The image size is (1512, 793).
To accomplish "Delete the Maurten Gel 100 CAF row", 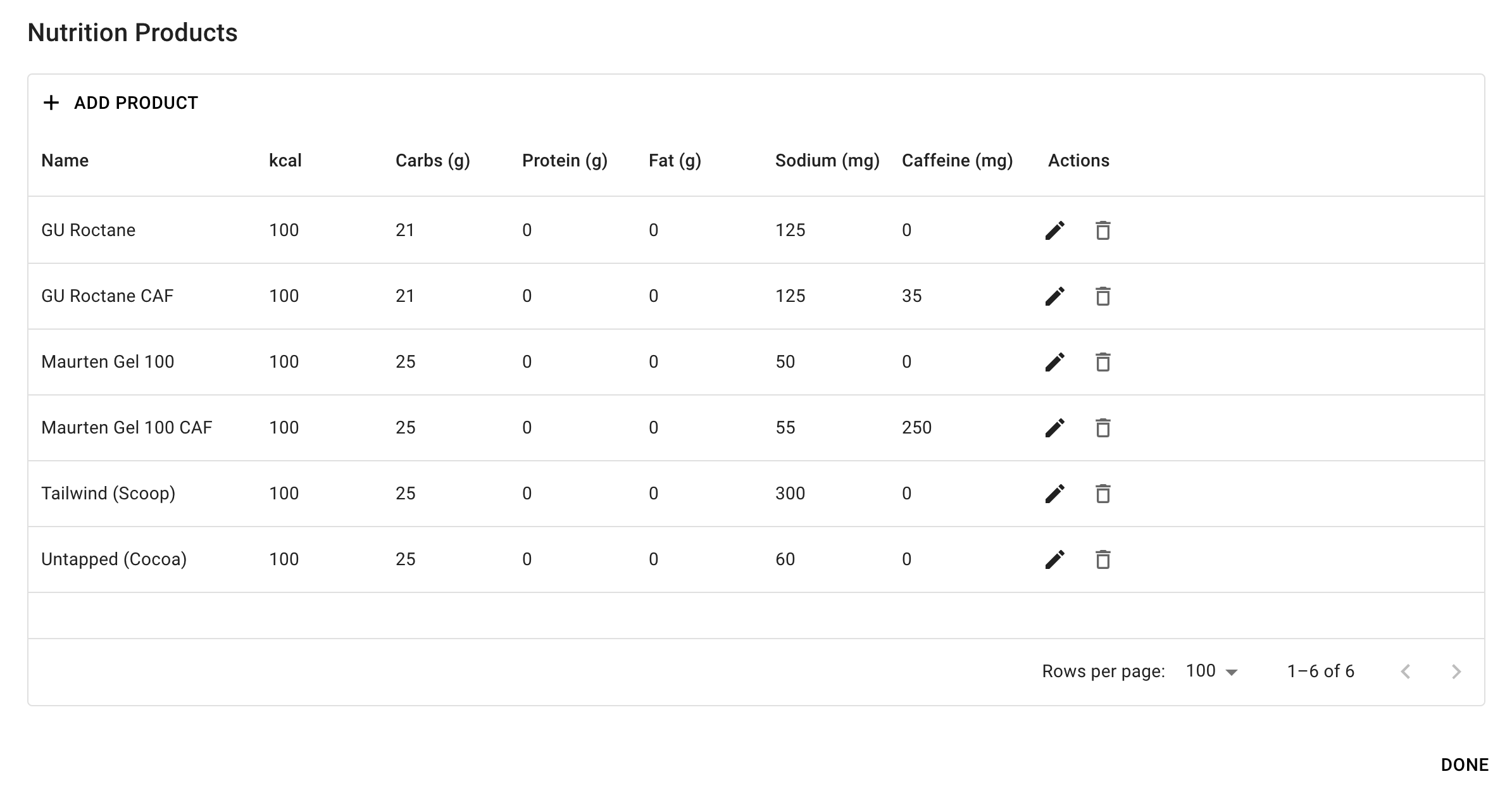I will [1102, 427].
